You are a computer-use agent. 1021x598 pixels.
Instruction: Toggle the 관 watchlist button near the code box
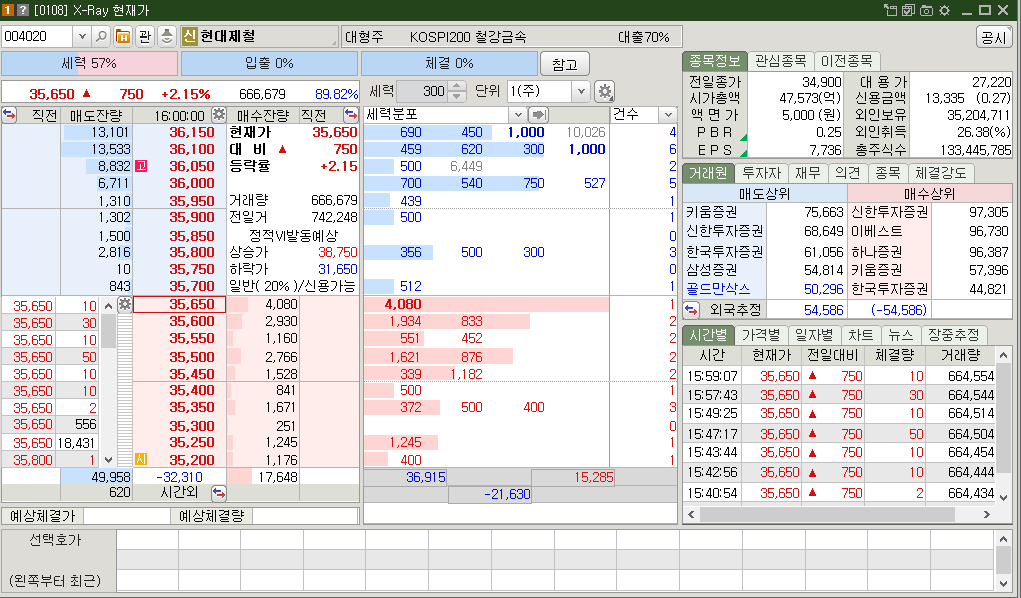click(145, 36)
